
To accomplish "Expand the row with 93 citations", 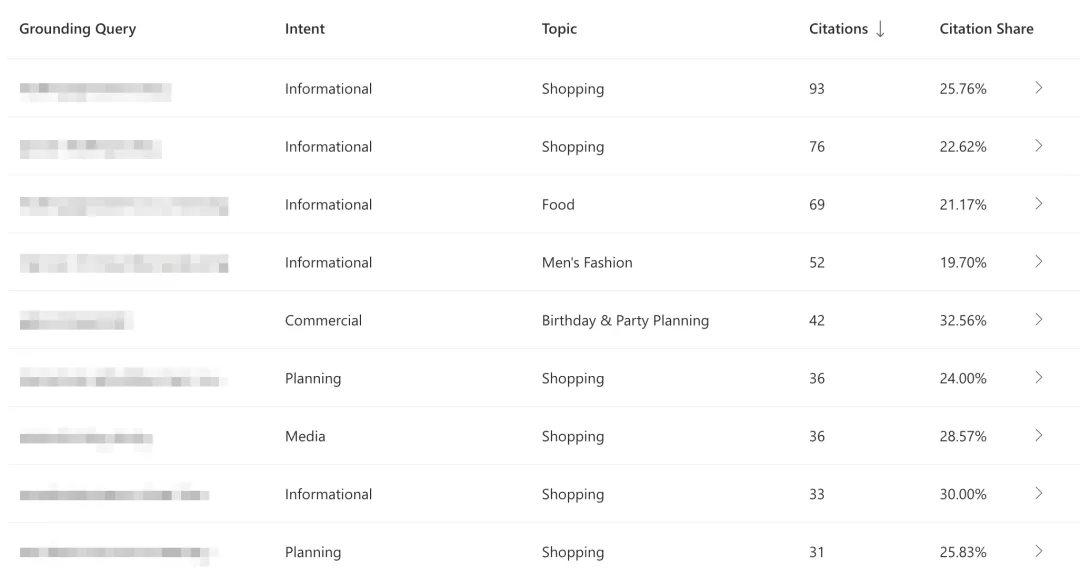I will coord(1039,88).
